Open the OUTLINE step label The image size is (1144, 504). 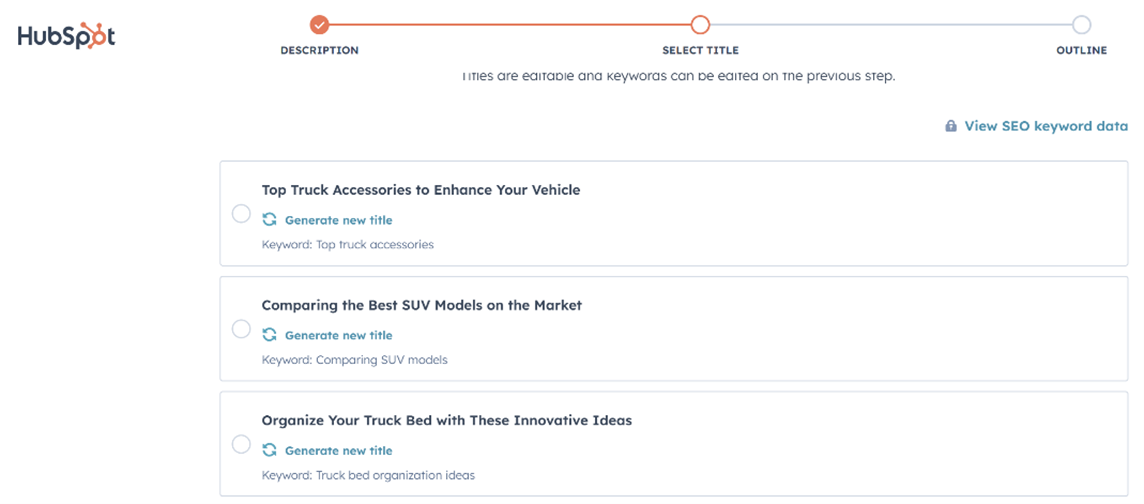tap(1081, 50)
